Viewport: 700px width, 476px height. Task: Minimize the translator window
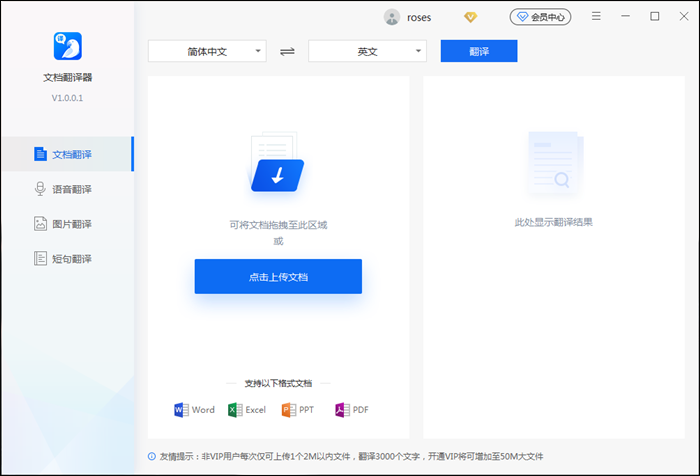coord(625,17)
